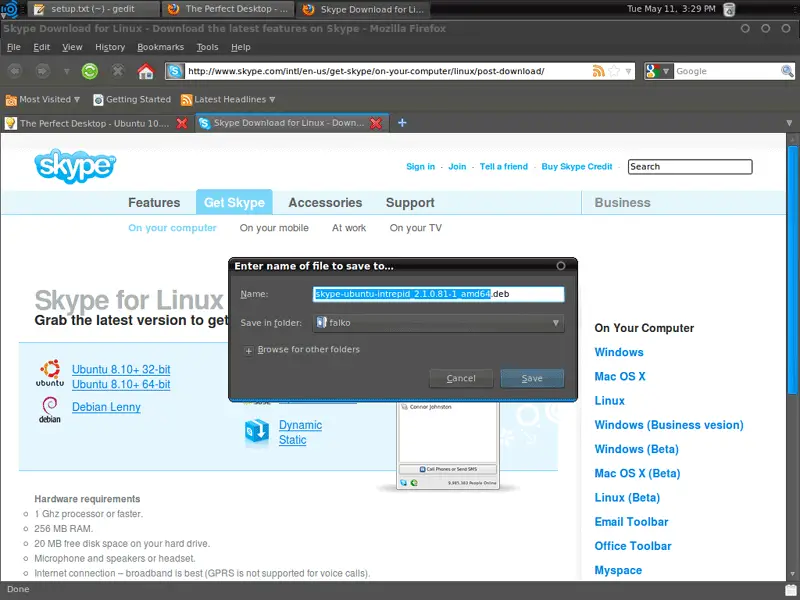The width and height of the screenshot is (800, 600).
Task: Click the Firefox Forward arrow button
Action: tap(43, 71)
